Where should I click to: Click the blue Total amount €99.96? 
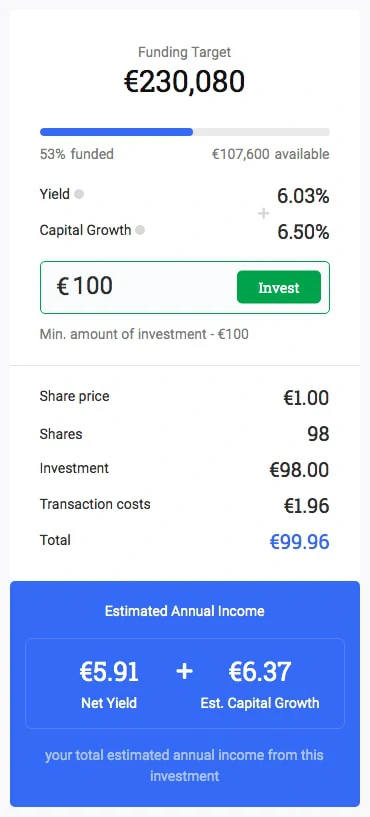coord(299,542)
